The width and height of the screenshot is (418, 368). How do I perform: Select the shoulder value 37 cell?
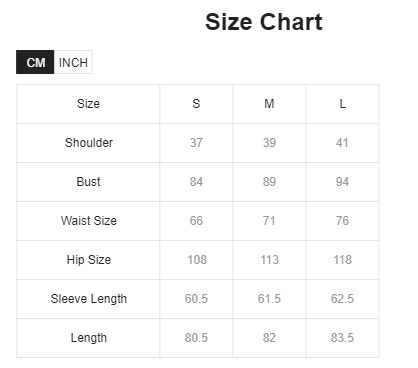196,143
